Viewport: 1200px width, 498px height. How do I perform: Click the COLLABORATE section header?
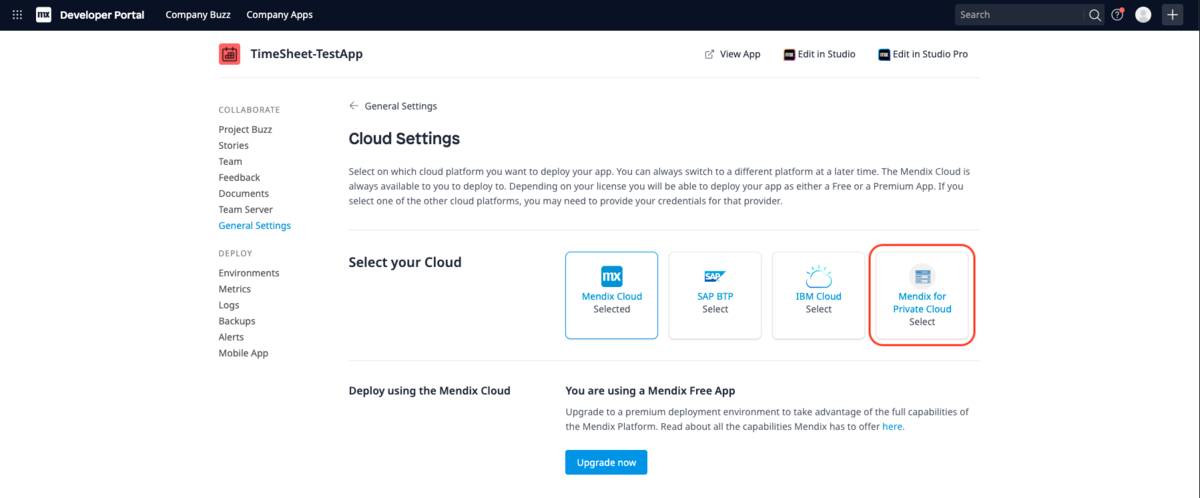(249, 110)
